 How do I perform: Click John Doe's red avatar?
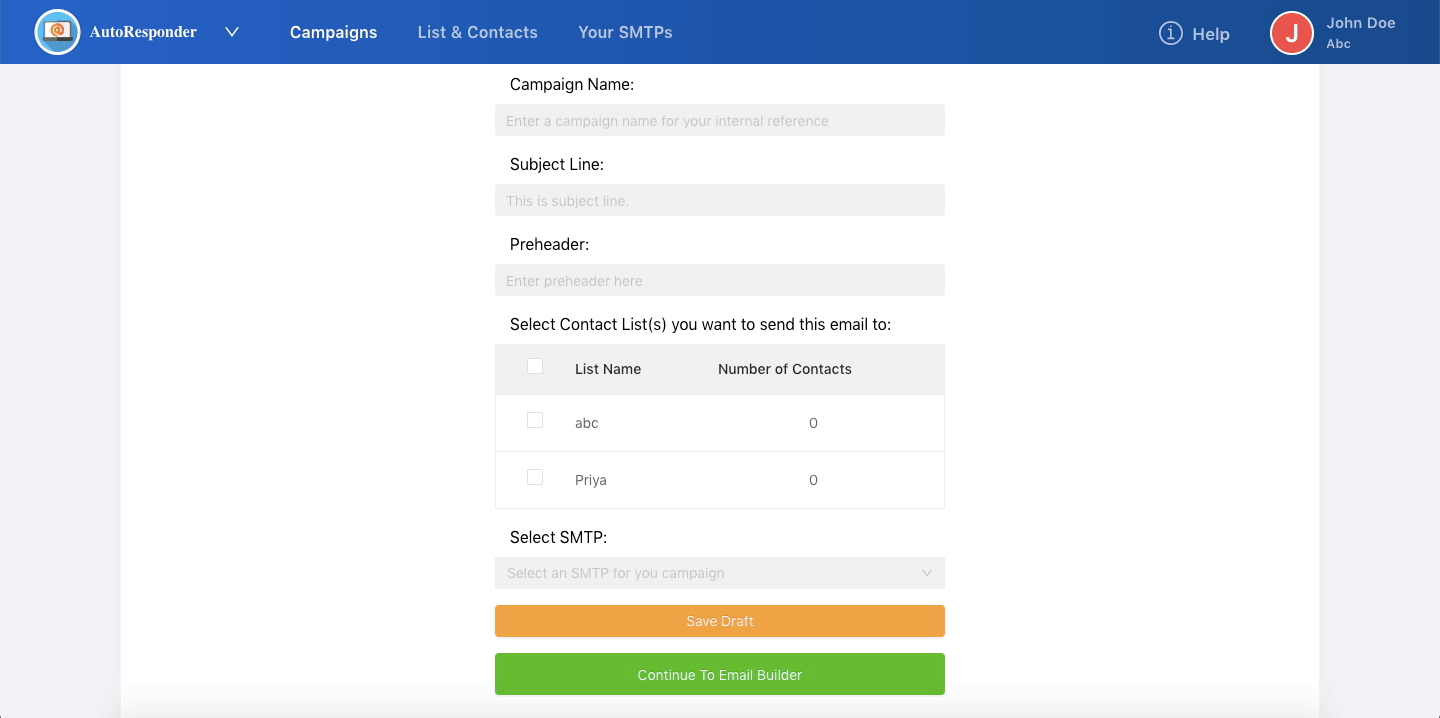pos(1291,33)
